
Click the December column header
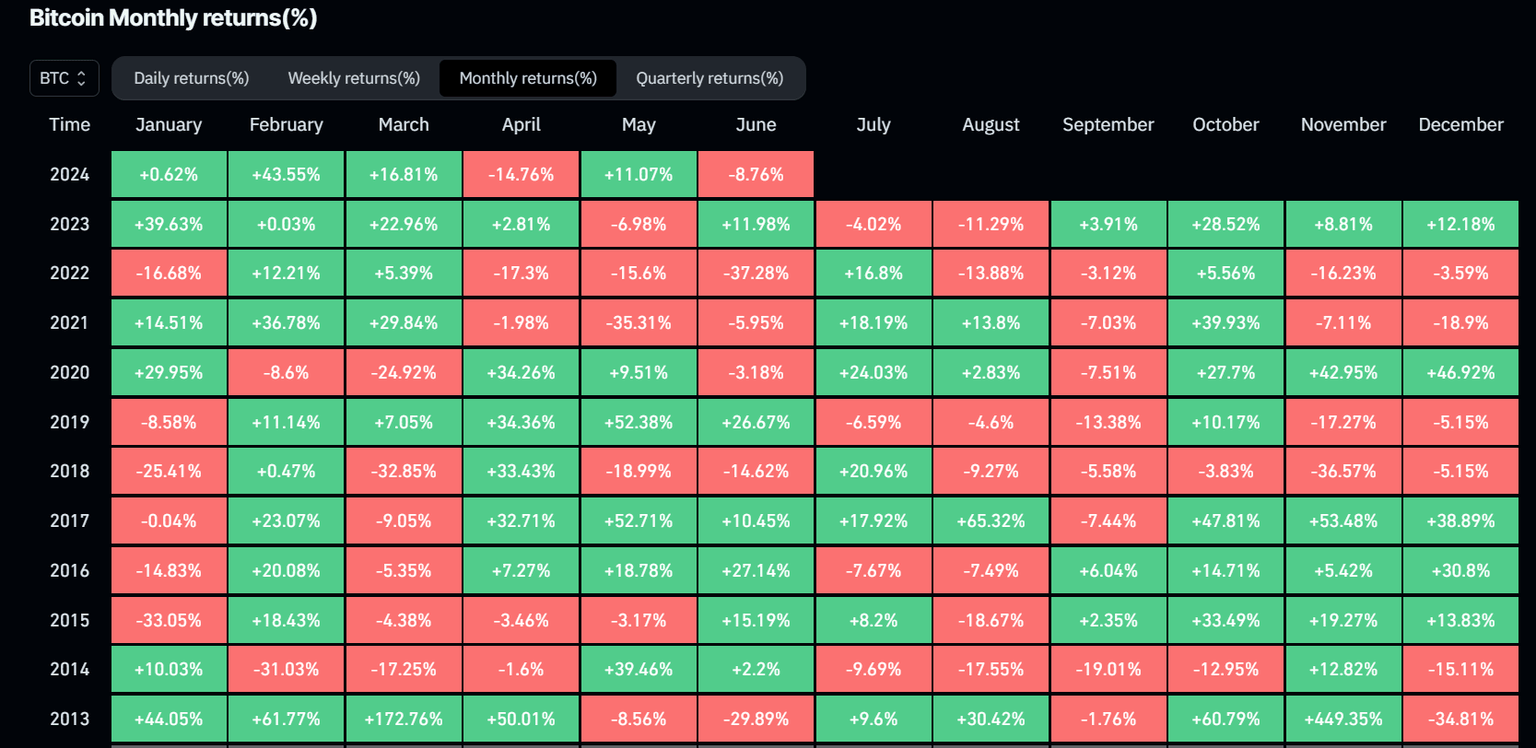1460,124
